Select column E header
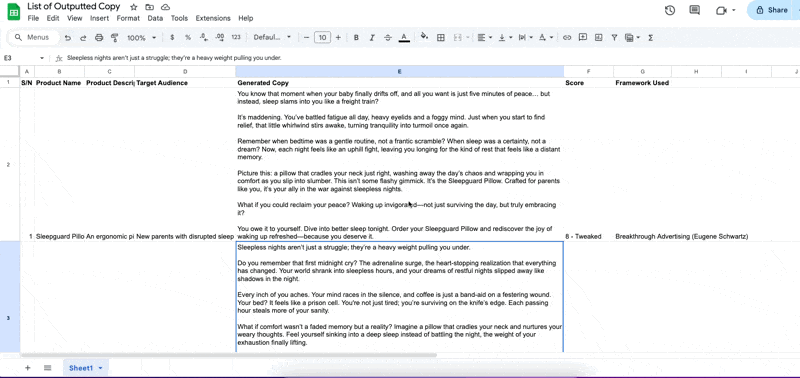The height and width of the screenshot is (378, 800). [399, 72]
